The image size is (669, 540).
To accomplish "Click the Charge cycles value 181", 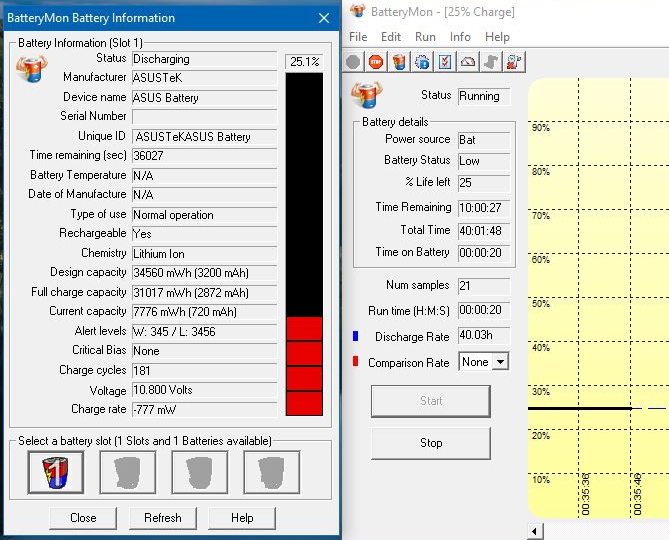I will (x=204, y=371).
